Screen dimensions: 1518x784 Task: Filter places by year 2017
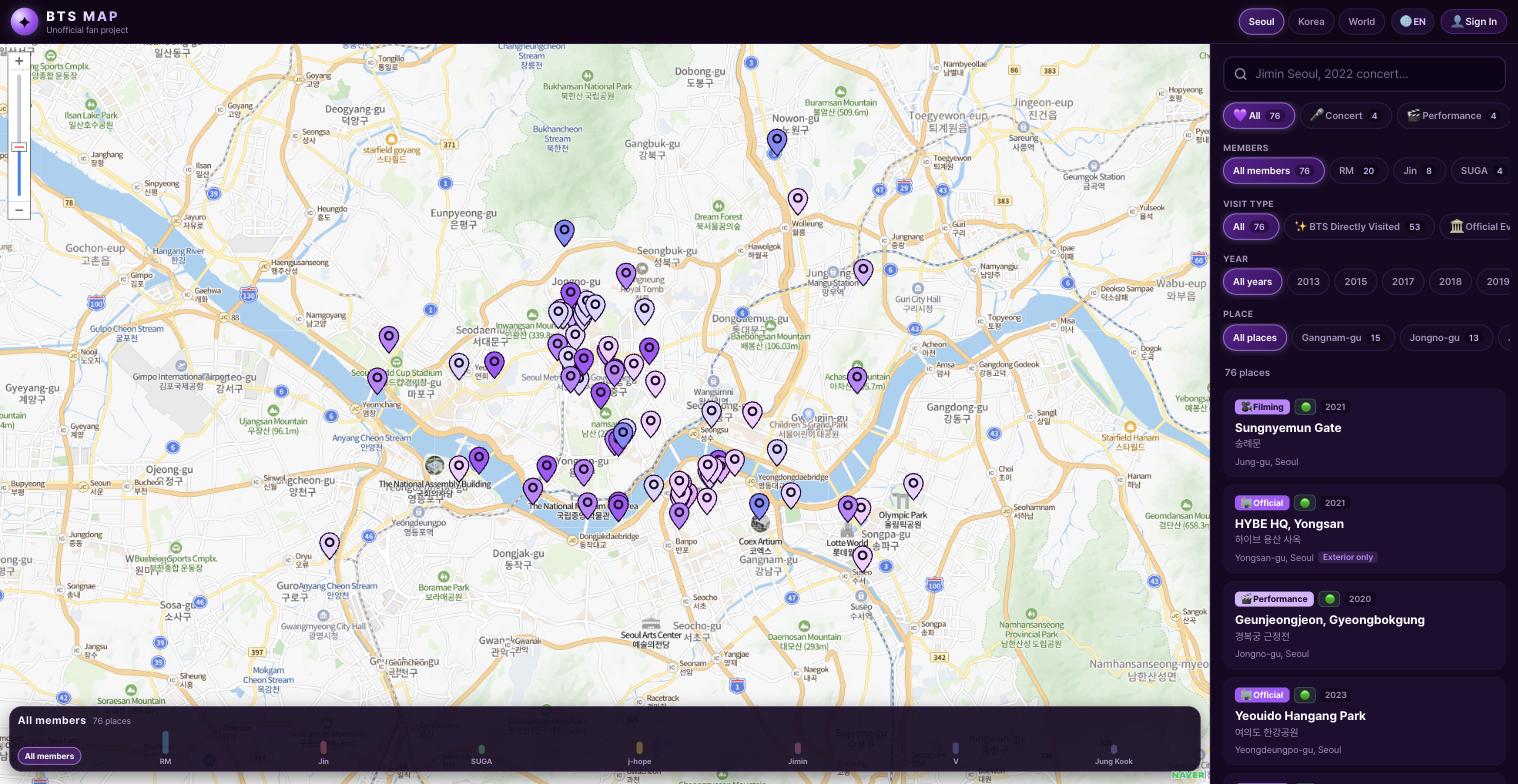click(x=1403, y=282)
